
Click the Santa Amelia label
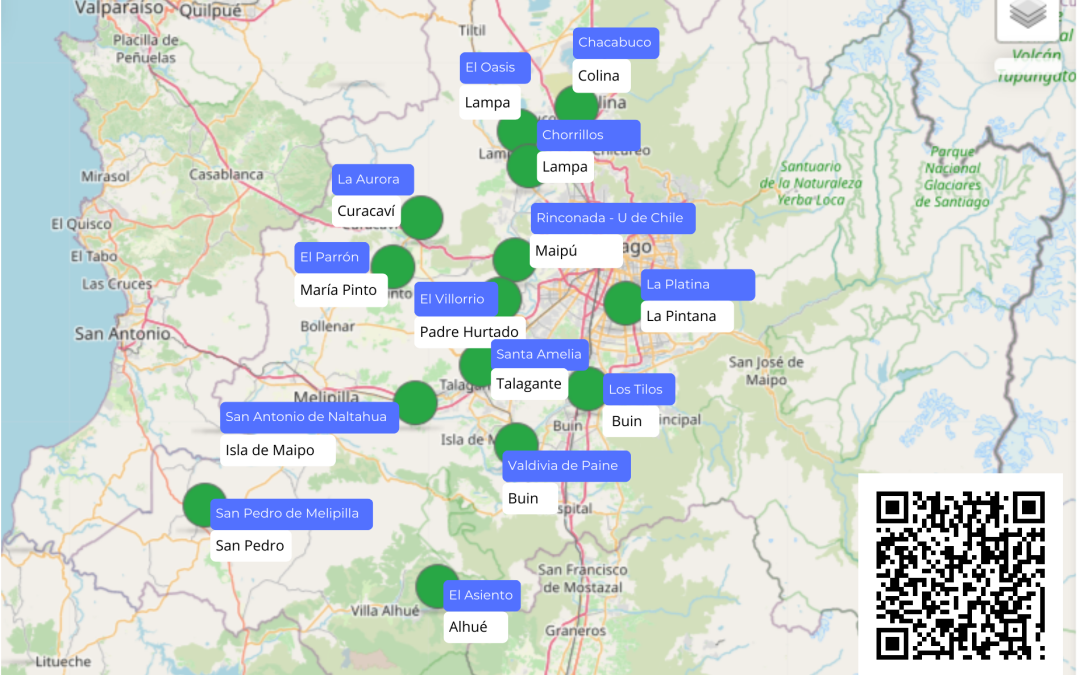(x=539, y=354)
